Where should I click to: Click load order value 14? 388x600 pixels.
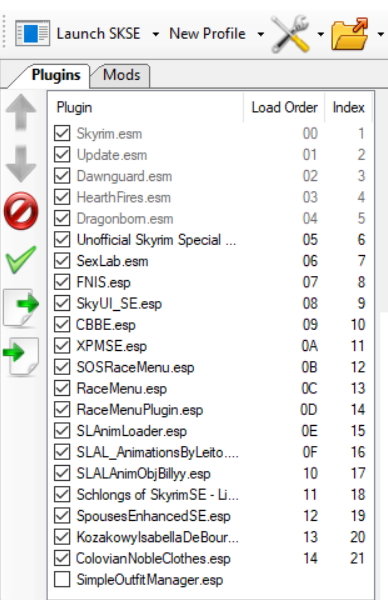(310, 558)
